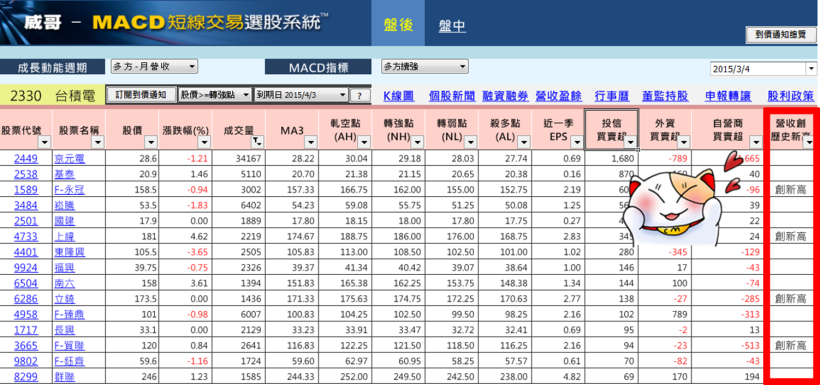The image size is (820, 385).
Task: Select the 1,680 cell in 京元電 row
Action: tap(611, 159)
